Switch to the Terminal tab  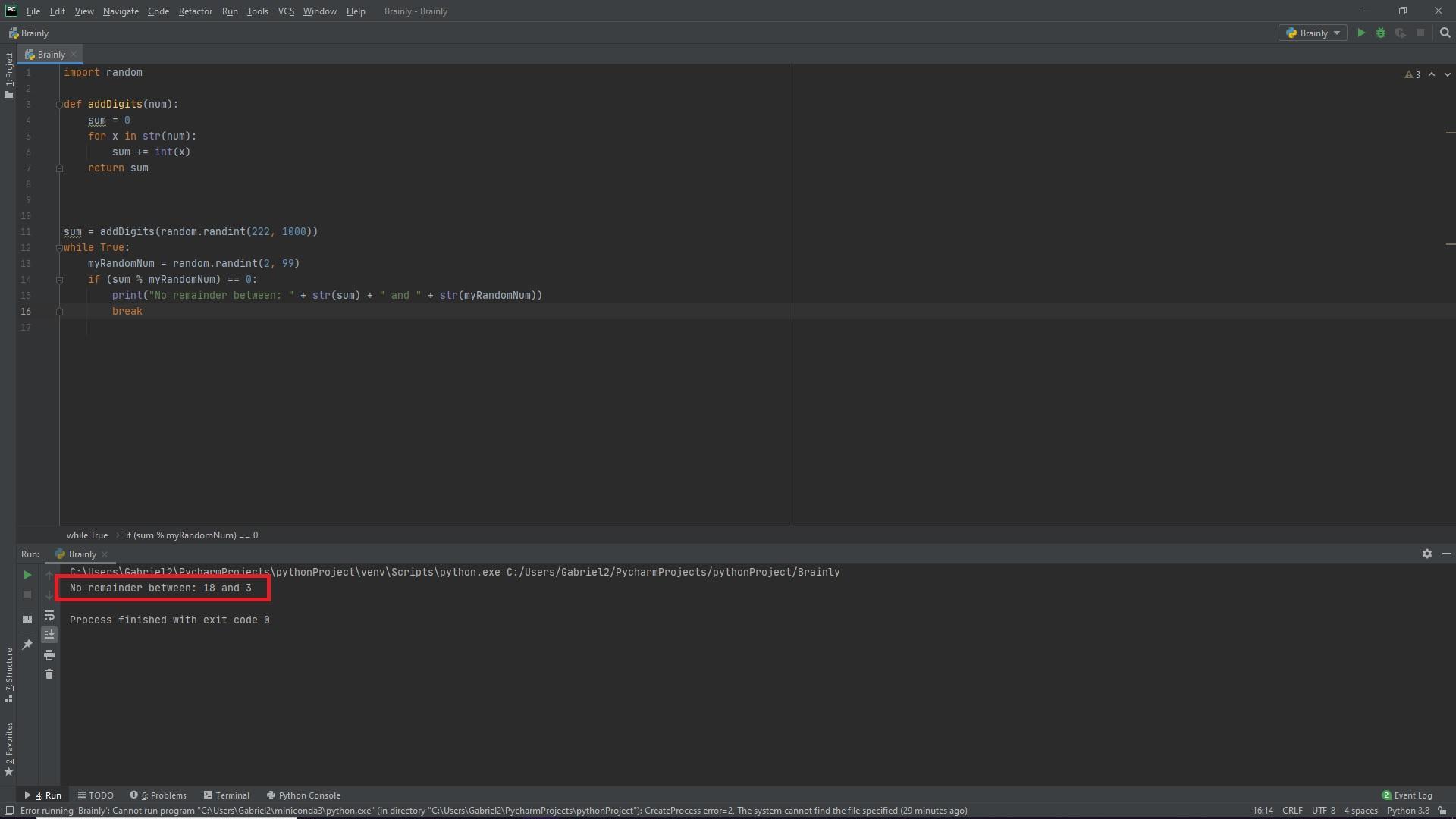[227, 795]
